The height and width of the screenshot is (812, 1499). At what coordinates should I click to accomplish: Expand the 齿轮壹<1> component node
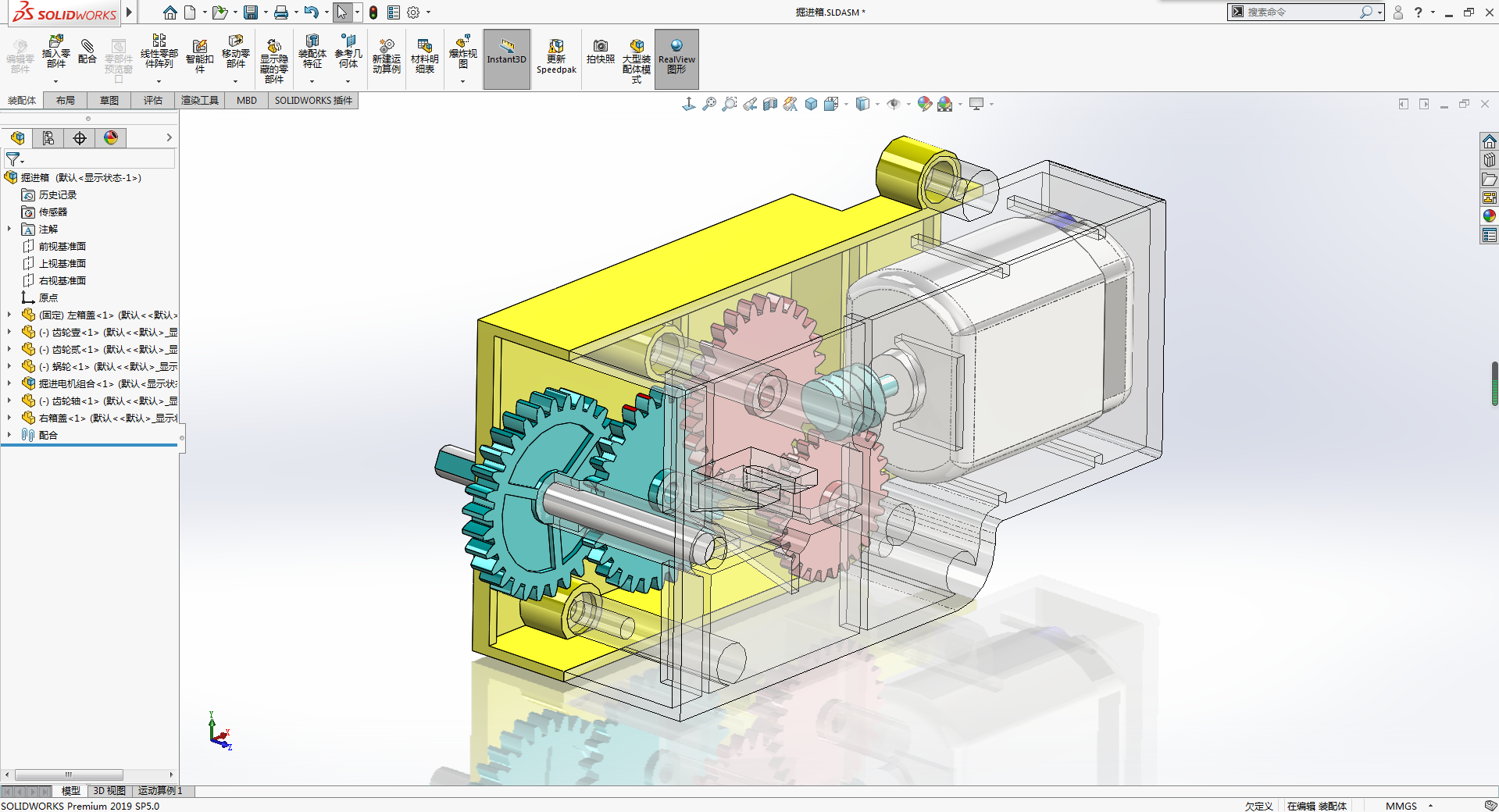point(9,332)
